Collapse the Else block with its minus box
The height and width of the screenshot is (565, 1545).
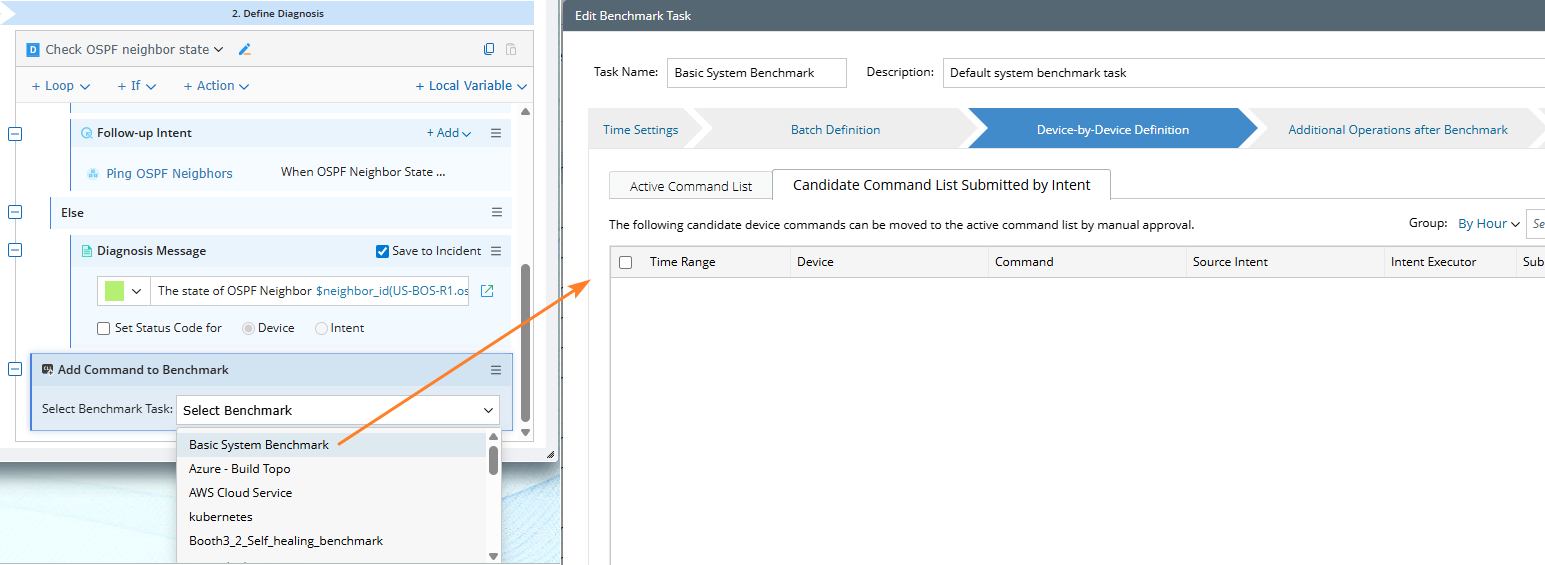point(15,212)
